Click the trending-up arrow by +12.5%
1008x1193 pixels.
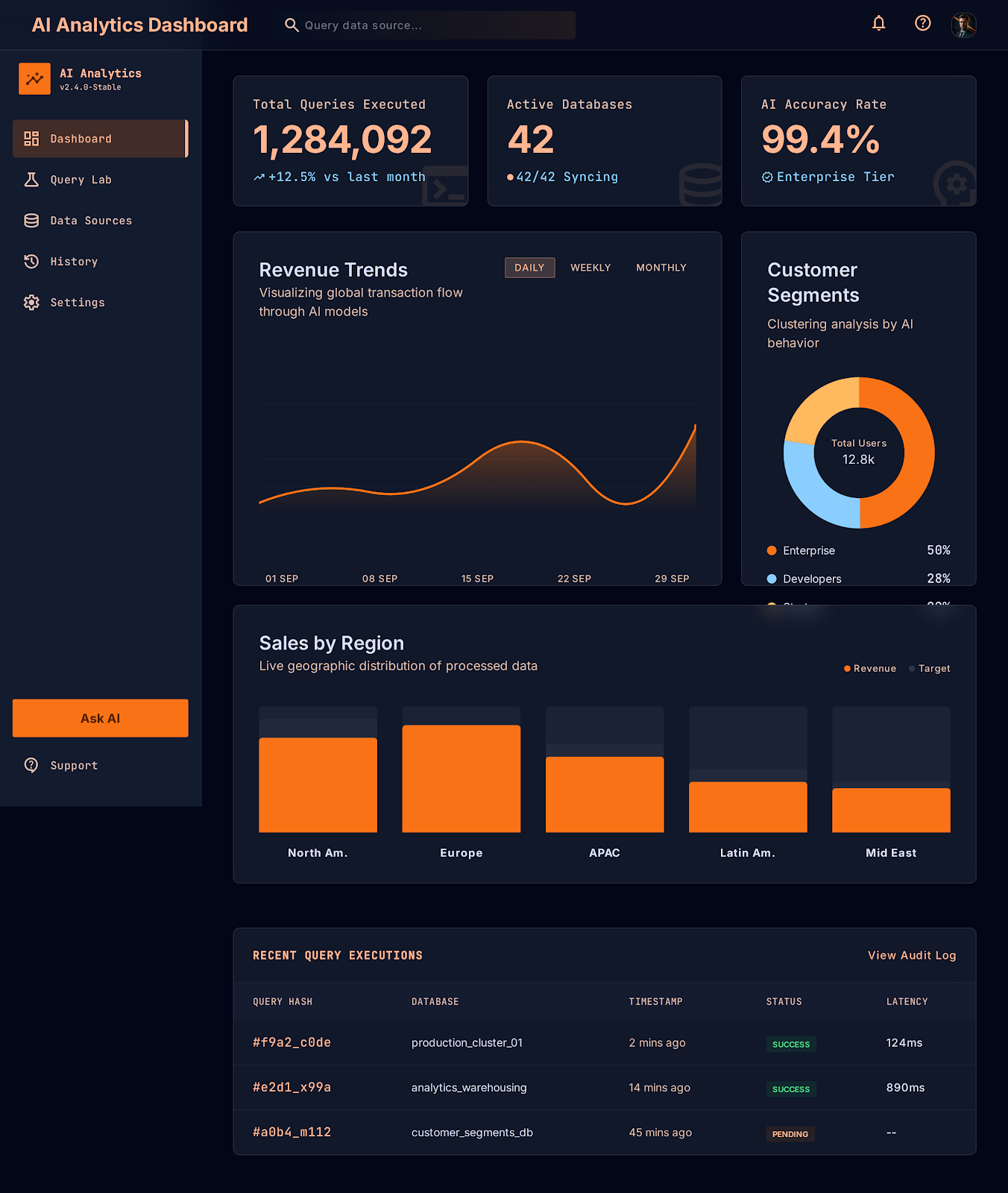click(259, 177)
